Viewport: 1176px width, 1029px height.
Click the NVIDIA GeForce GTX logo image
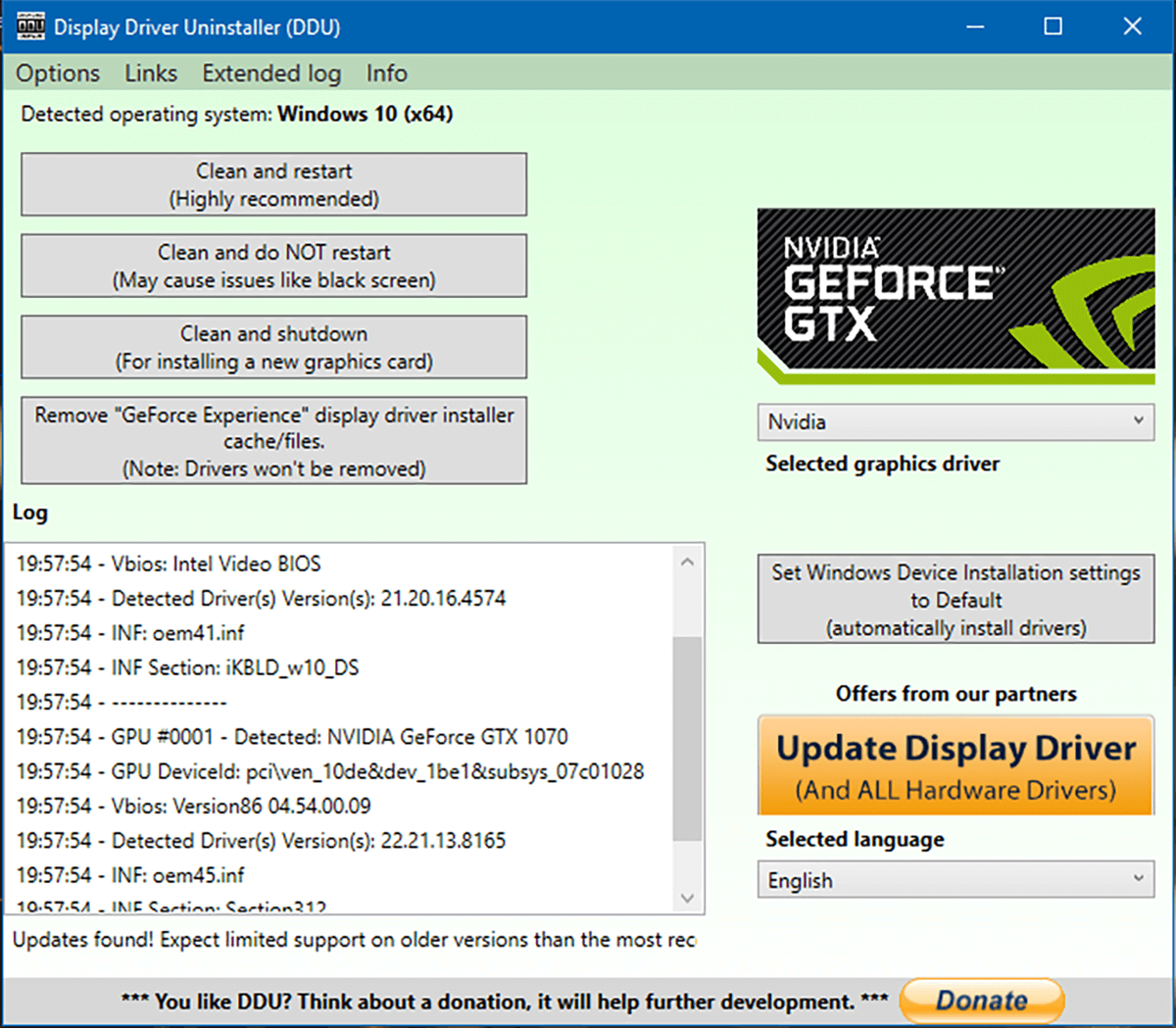(955, 295)
